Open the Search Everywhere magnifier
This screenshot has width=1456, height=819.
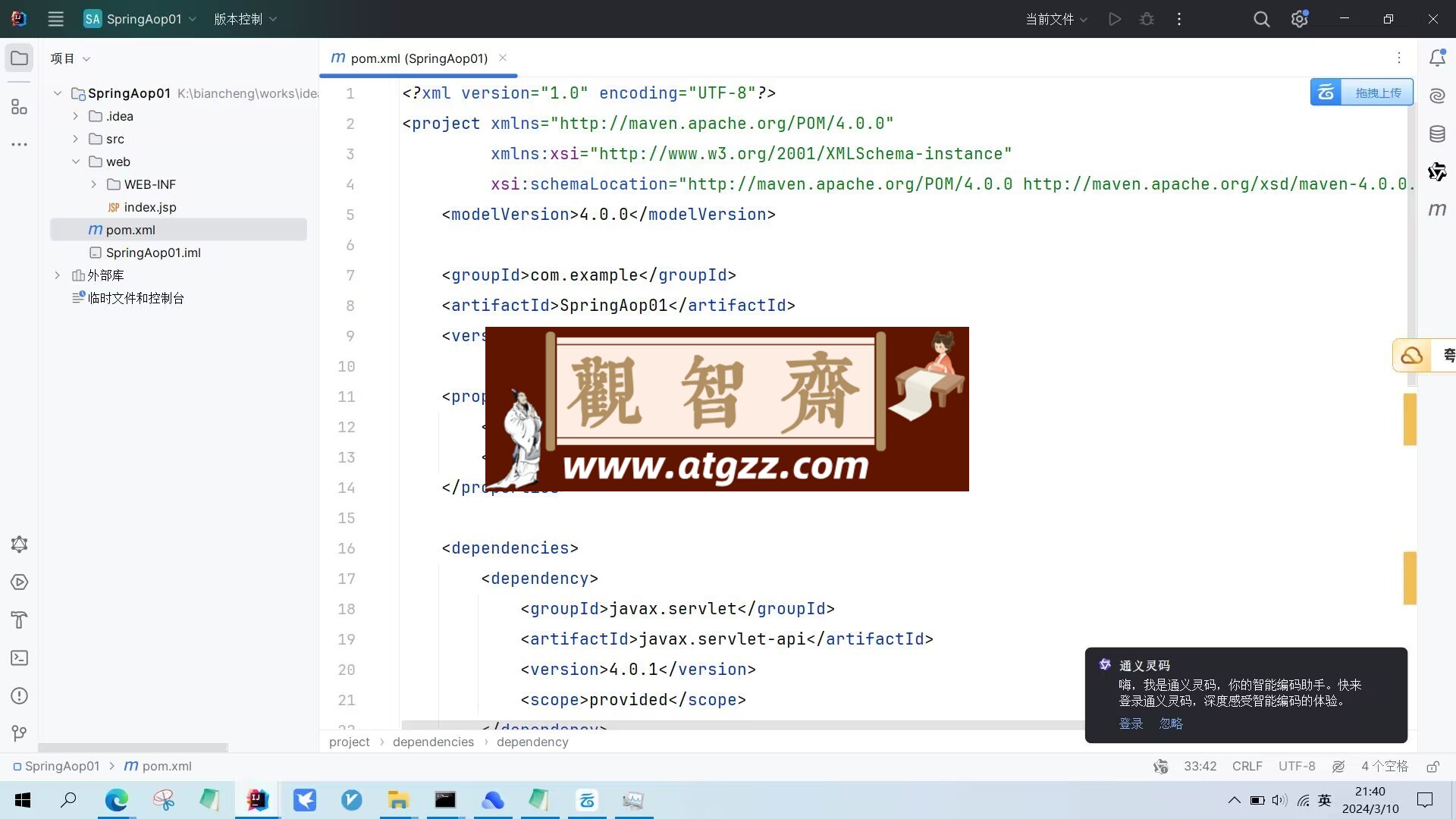tap(1261, 19)
